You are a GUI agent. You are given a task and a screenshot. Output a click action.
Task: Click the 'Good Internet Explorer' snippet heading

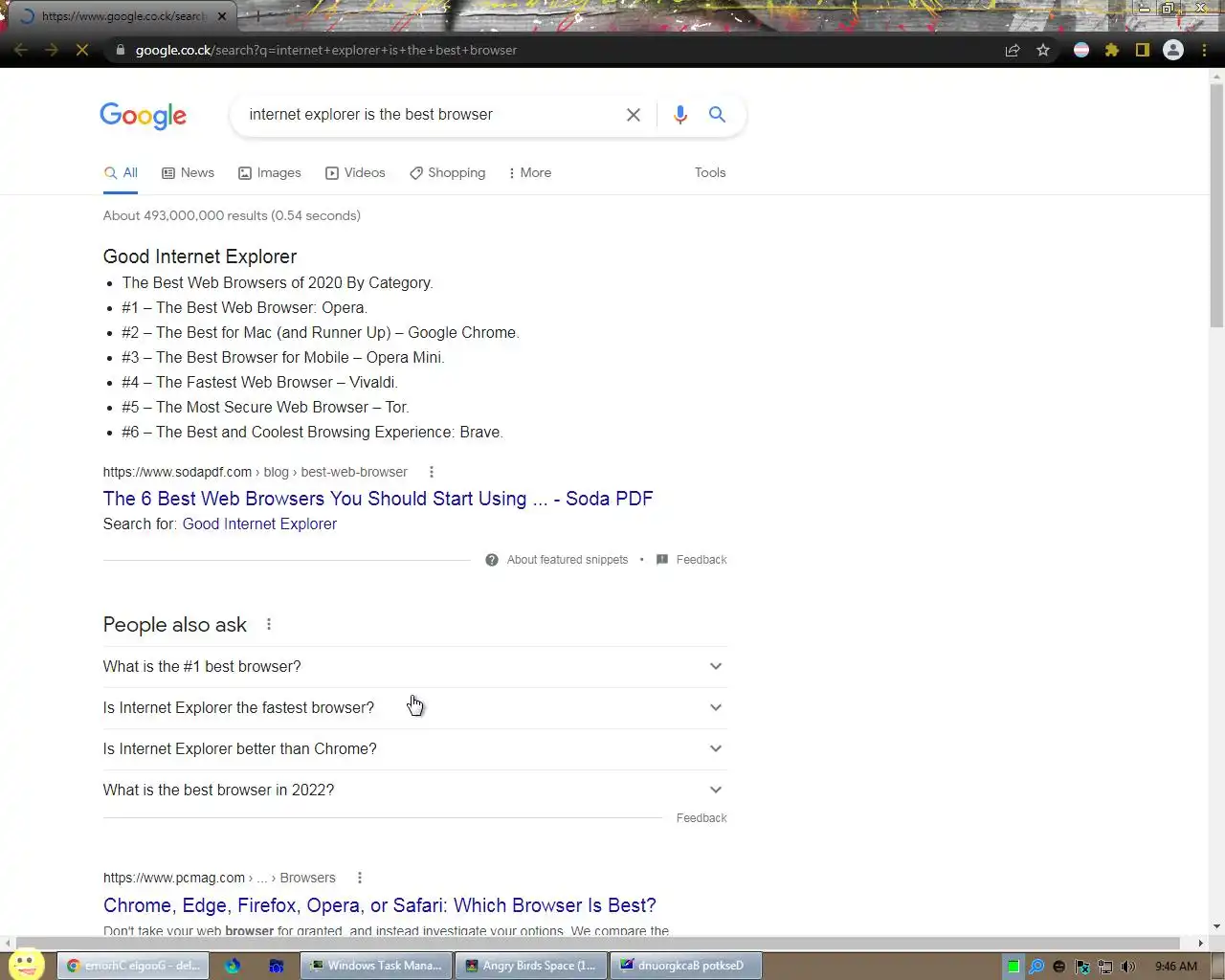click(x=200, y=256)
